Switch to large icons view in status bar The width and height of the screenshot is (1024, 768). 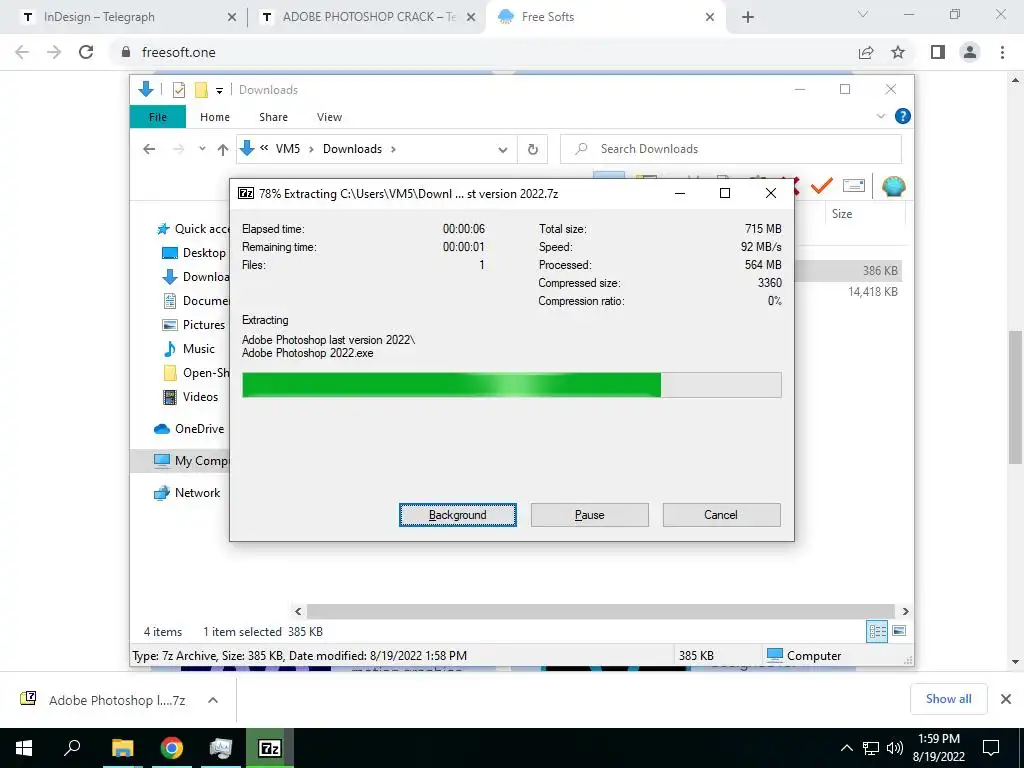899,631
